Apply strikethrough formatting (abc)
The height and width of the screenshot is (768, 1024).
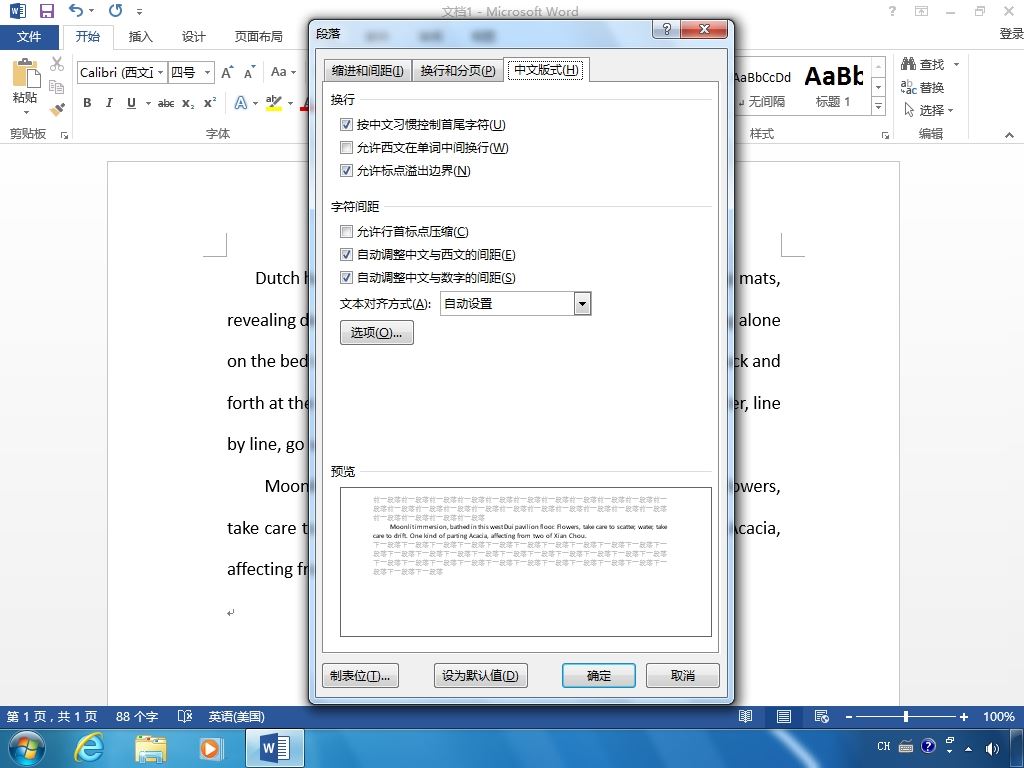pyautogui.click(x=166, y=103)
